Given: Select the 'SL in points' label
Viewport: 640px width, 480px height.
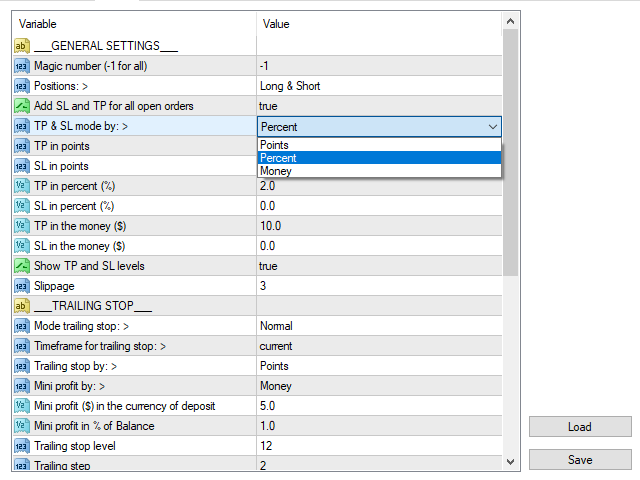Looking at the screenshot, I should (x=61, y=166).
